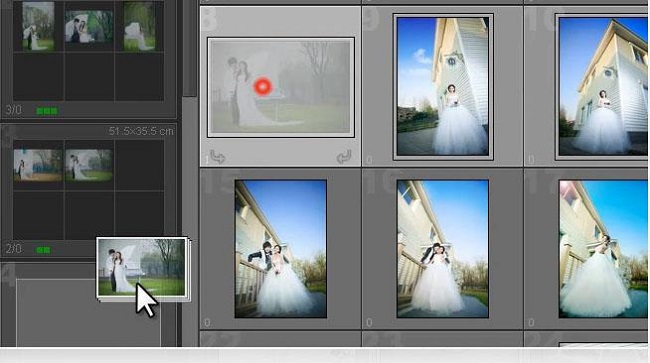Screen dimensions: 650x363
Task: Select the faded couple photo in cell 8
Action: (x=281, y=87)
